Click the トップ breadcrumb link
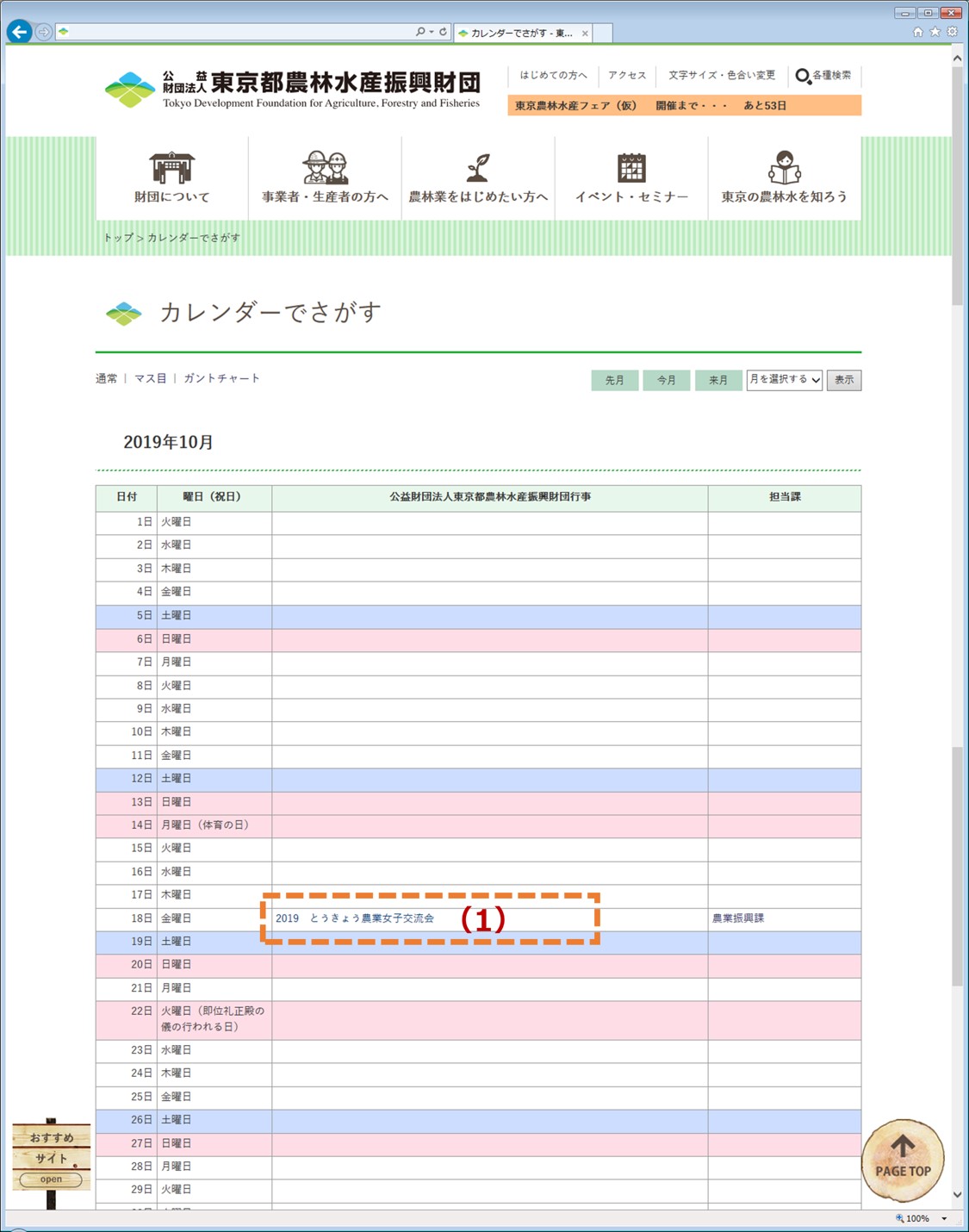The height and width of the screenshot is (1232, 969). pyautogui.click(x=118, y=238)
